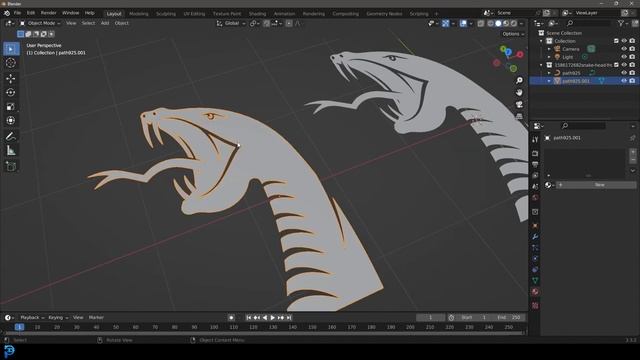Expand the Camera tree row
Screen dimensions: 640x360
pos(549,49)
